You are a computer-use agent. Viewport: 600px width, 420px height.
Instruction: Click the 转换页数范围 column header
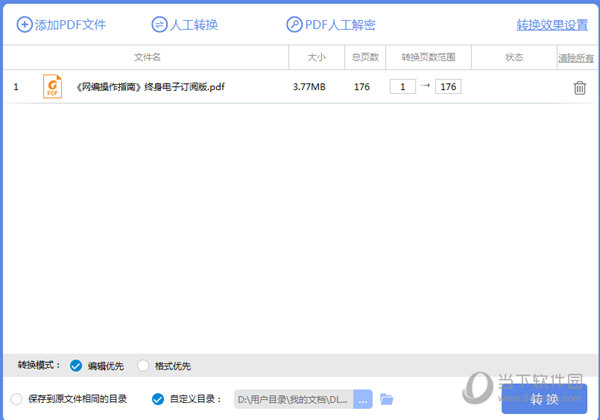428,57
